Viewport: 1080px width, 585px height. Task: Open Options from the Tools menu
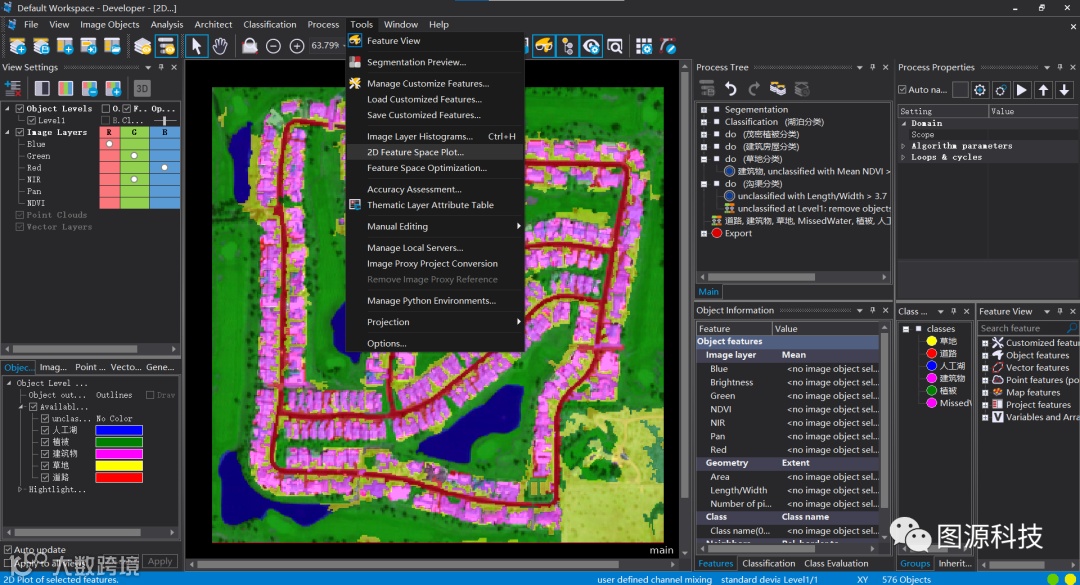click(x=386, y=343)
